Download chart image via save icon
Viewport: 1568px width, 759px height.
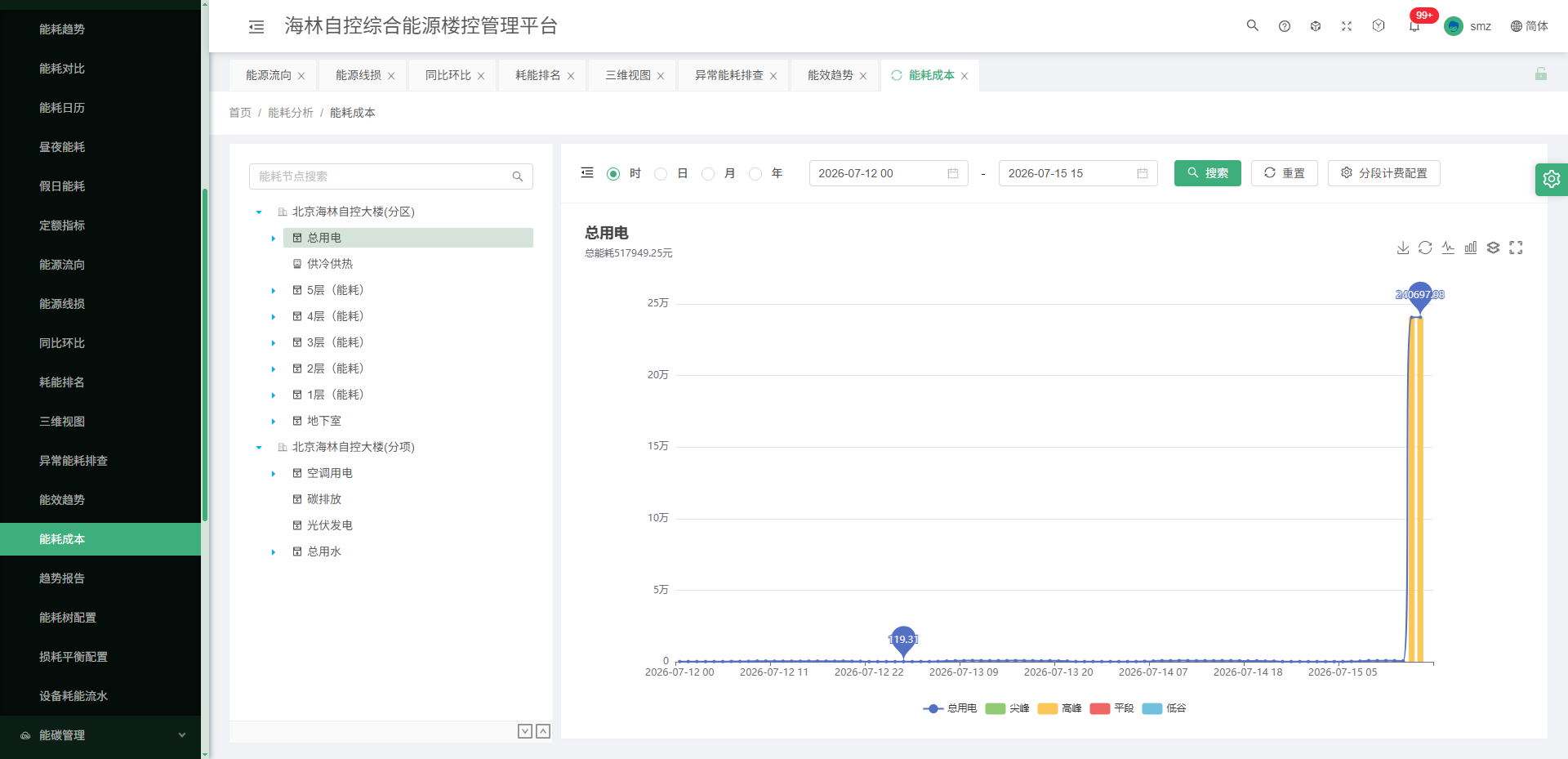point(1402,248)
